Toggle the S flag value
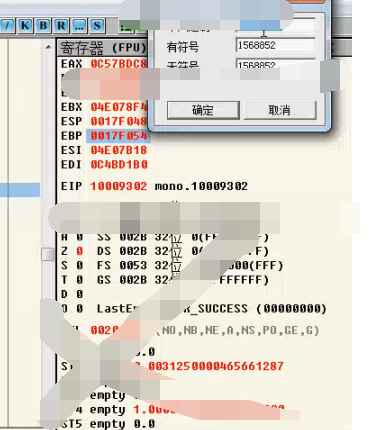 (79, 265)
